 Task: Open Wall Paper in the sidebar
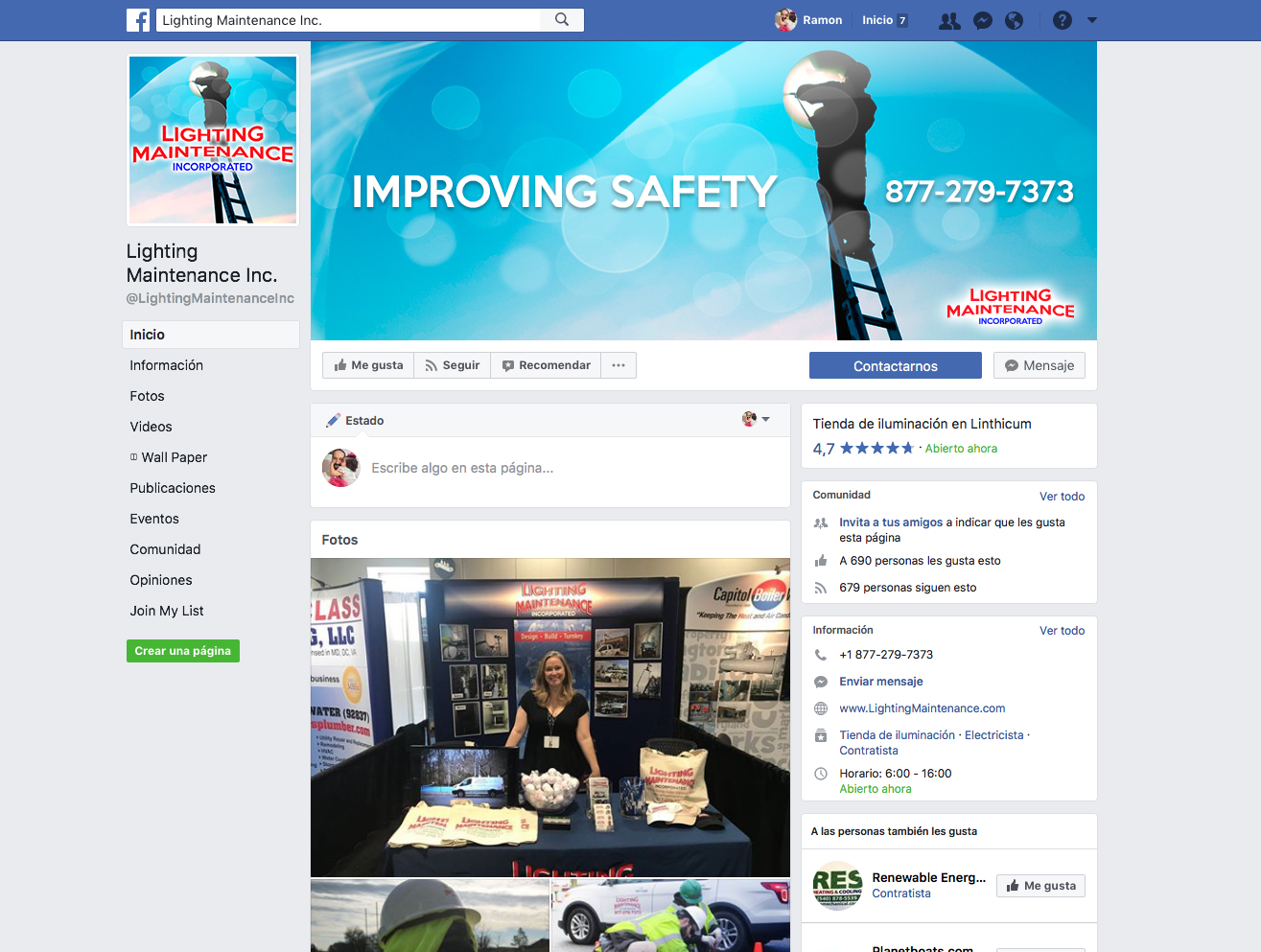pos(169,457)
